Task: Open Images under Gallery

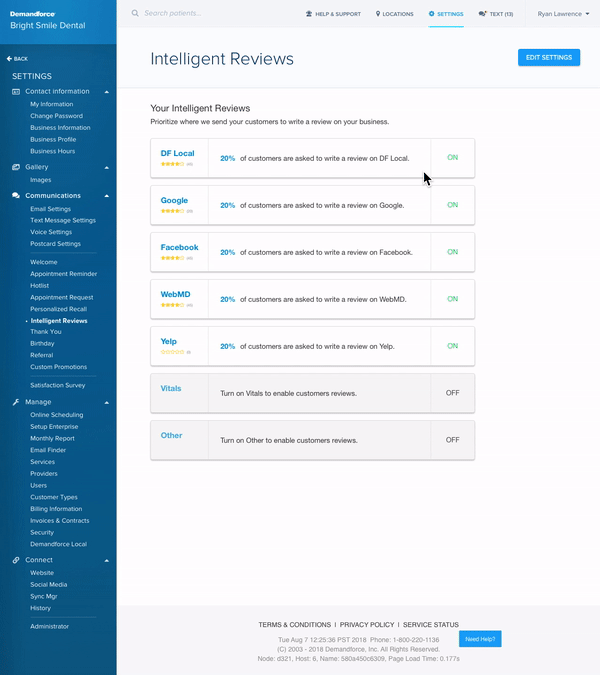Action: click(40, 180)
